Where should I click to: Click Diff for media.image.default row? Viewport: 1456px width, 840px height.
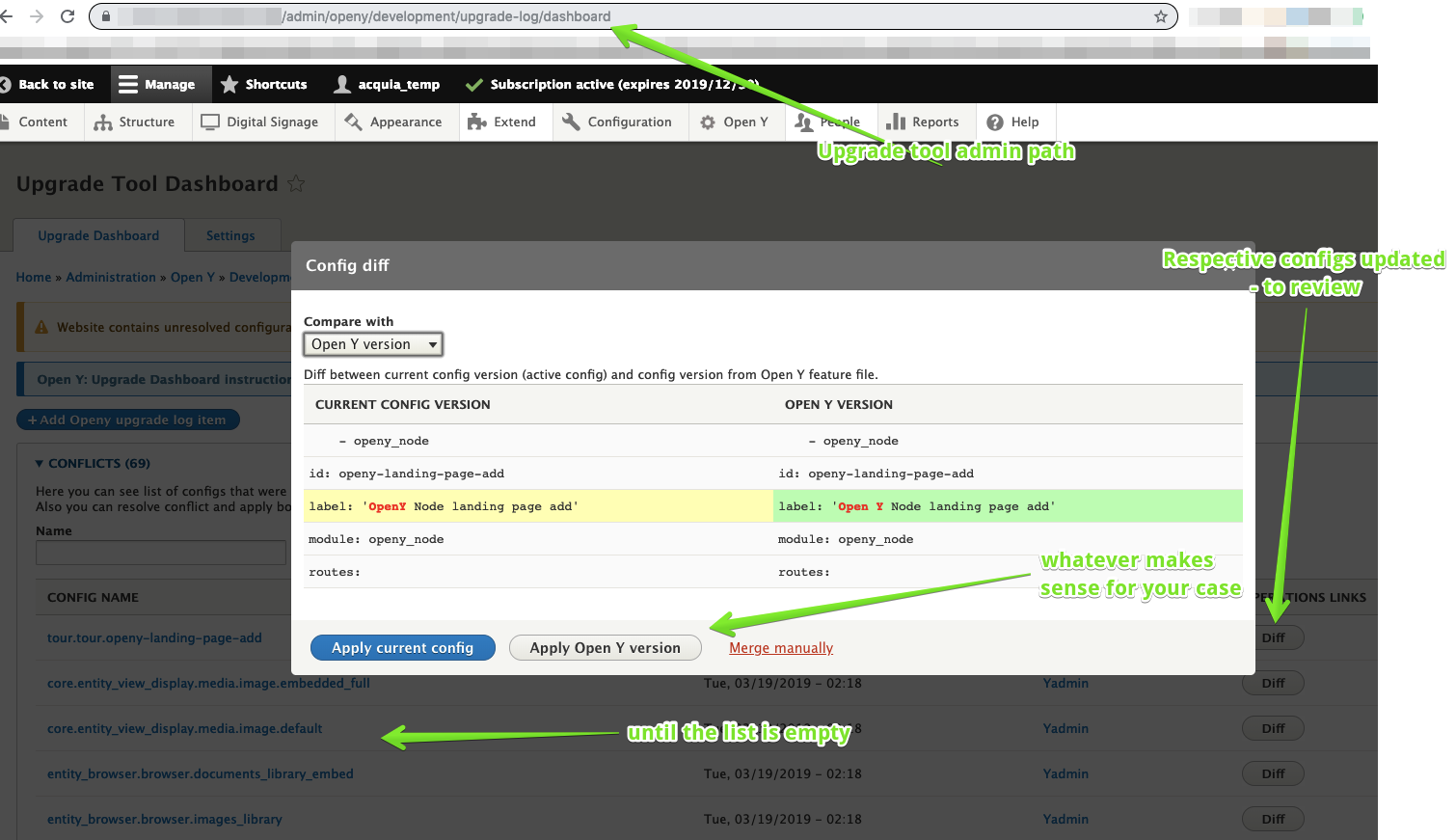(1273, 728)
